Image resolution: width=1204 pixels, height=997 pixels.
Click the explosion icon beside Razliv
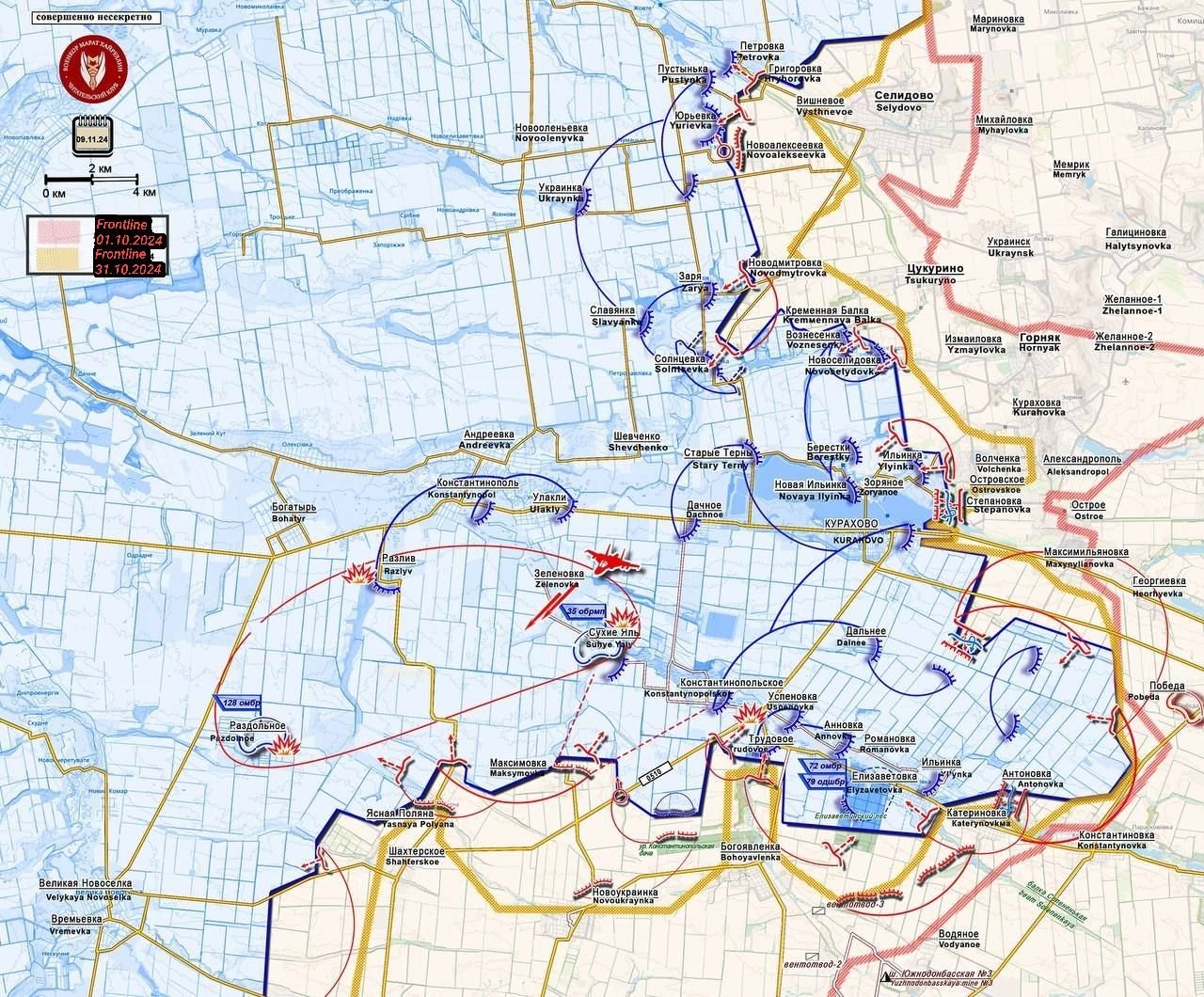[x=358, y=573]
